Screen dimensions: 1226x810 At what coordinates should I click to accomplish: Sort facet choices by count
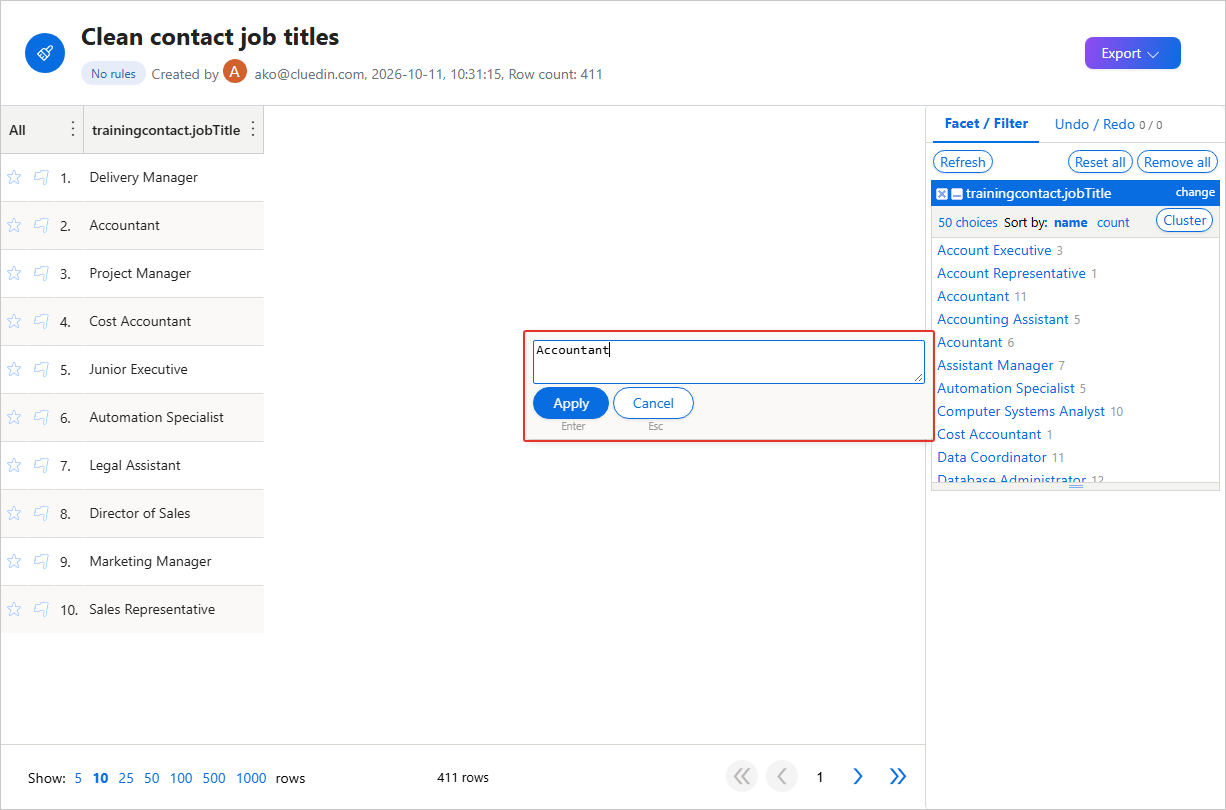point(1113,223)
